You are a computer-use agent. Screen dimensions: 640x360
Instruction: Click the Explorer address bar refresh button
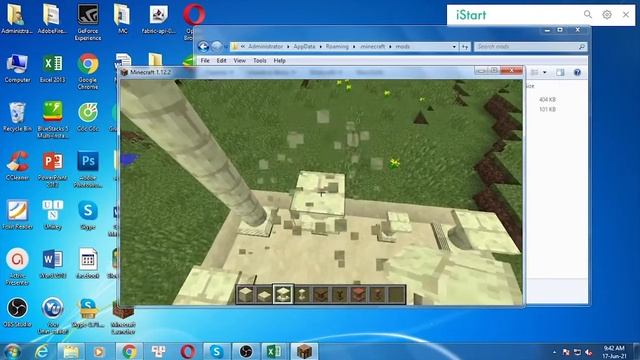coord(465,47)
